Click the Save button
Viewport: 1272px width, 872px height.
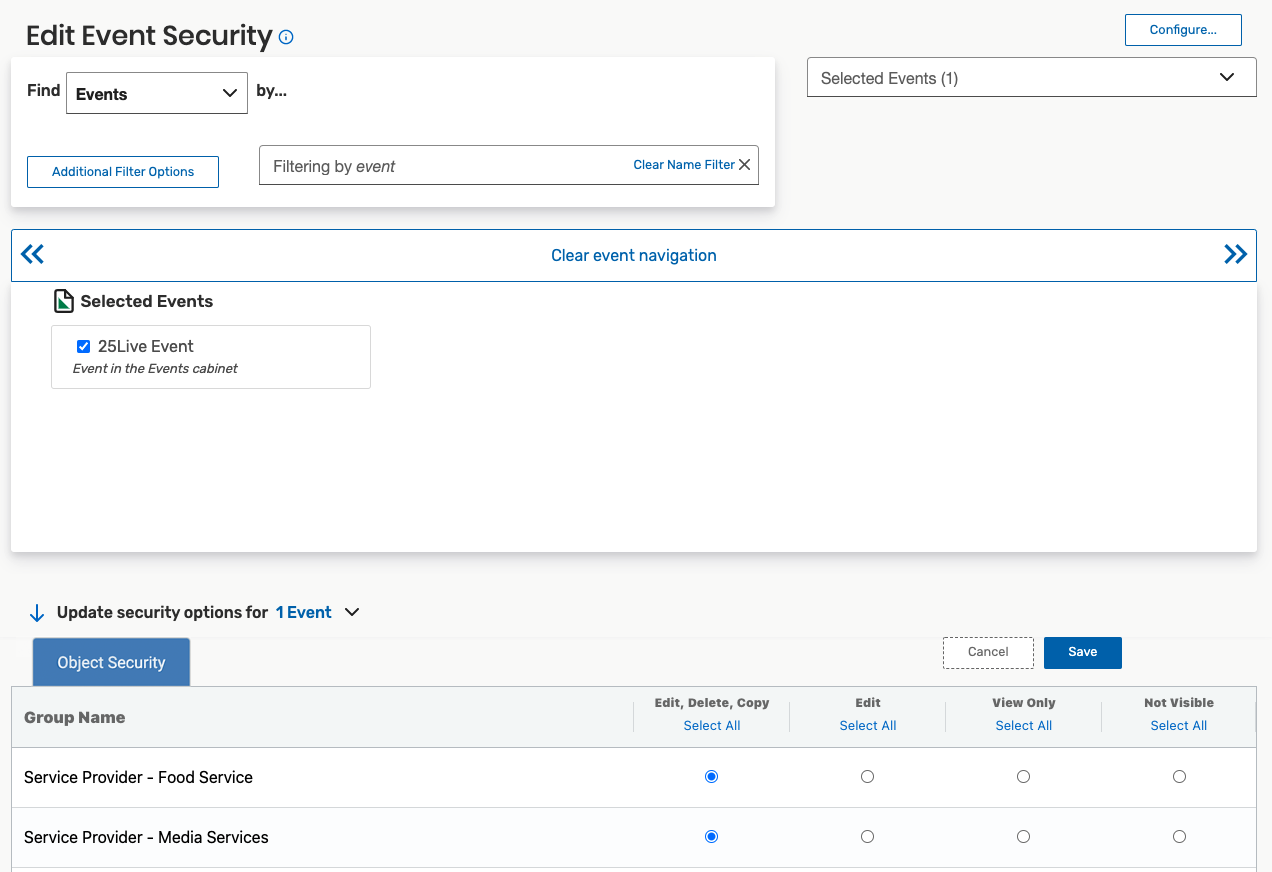1082,652
